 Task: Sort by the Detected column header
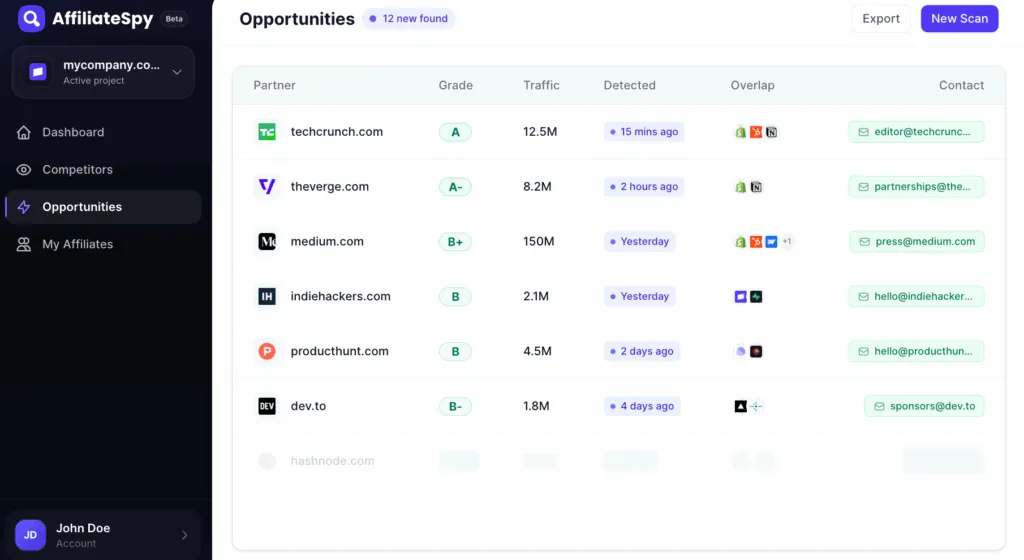click(629, 85)
